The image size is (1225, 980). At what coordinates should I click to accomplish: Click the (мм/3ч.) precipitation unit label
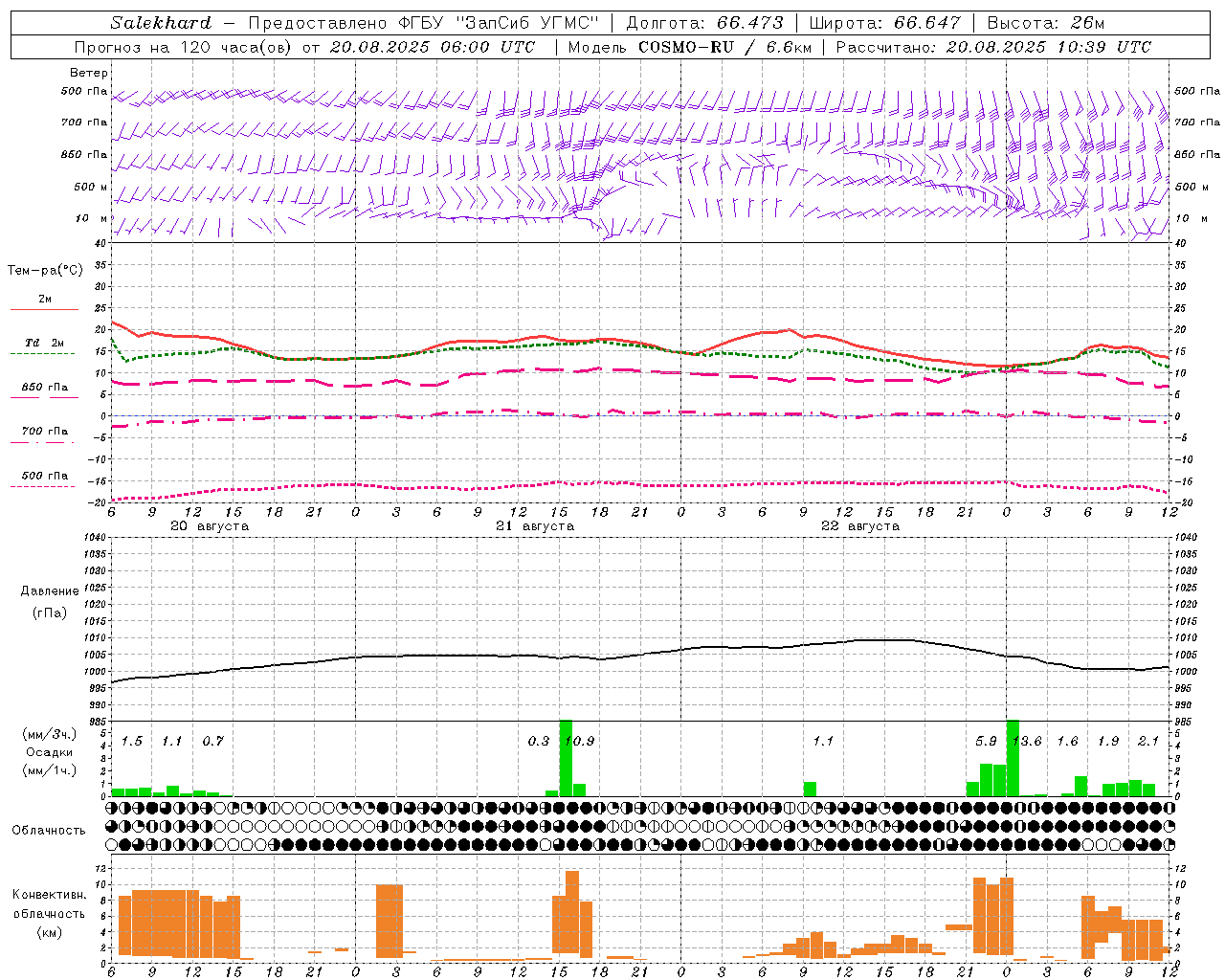(50, 734)
